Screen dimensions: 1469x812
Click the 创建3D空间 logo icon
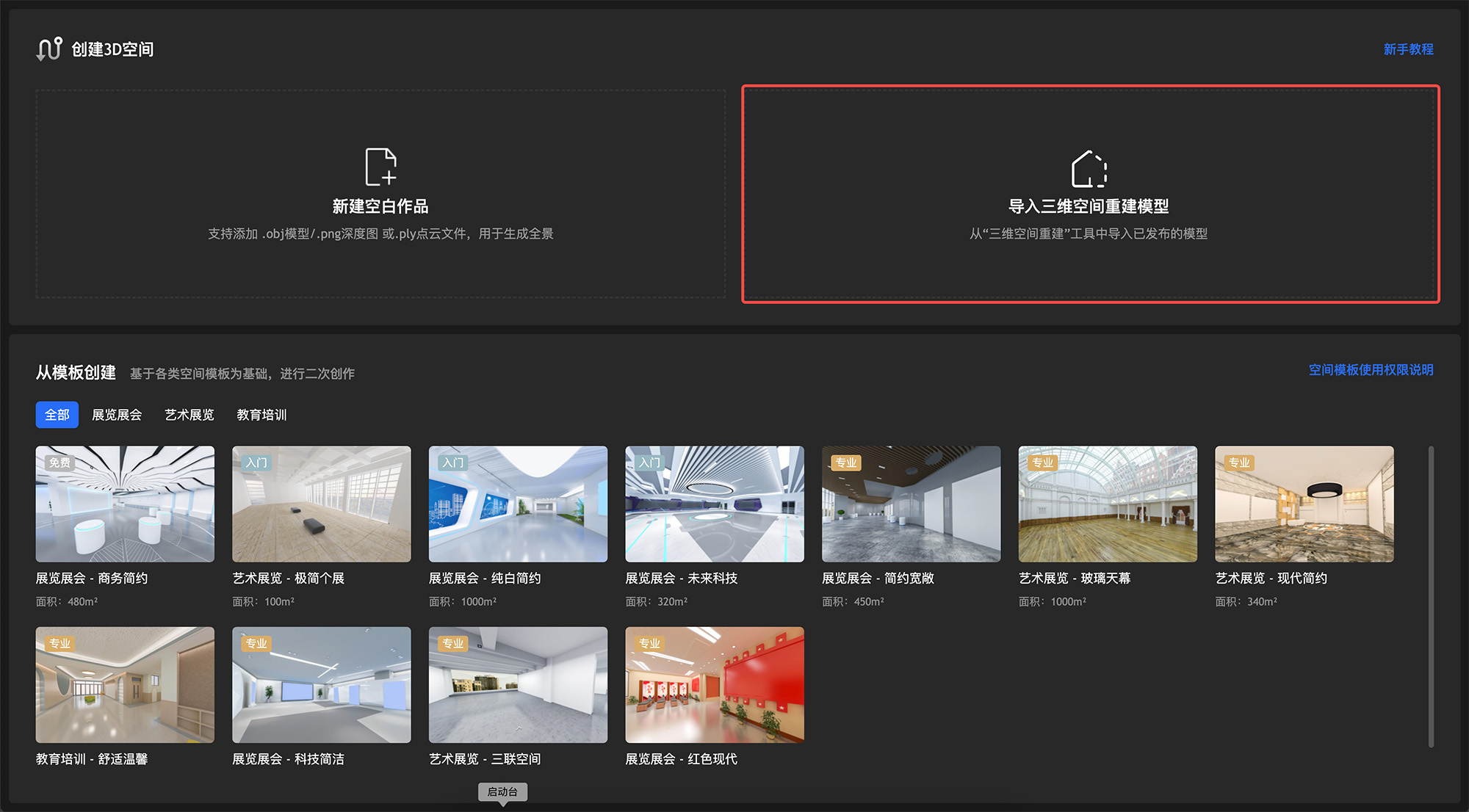pyautogui.click(x=49, y=49)
